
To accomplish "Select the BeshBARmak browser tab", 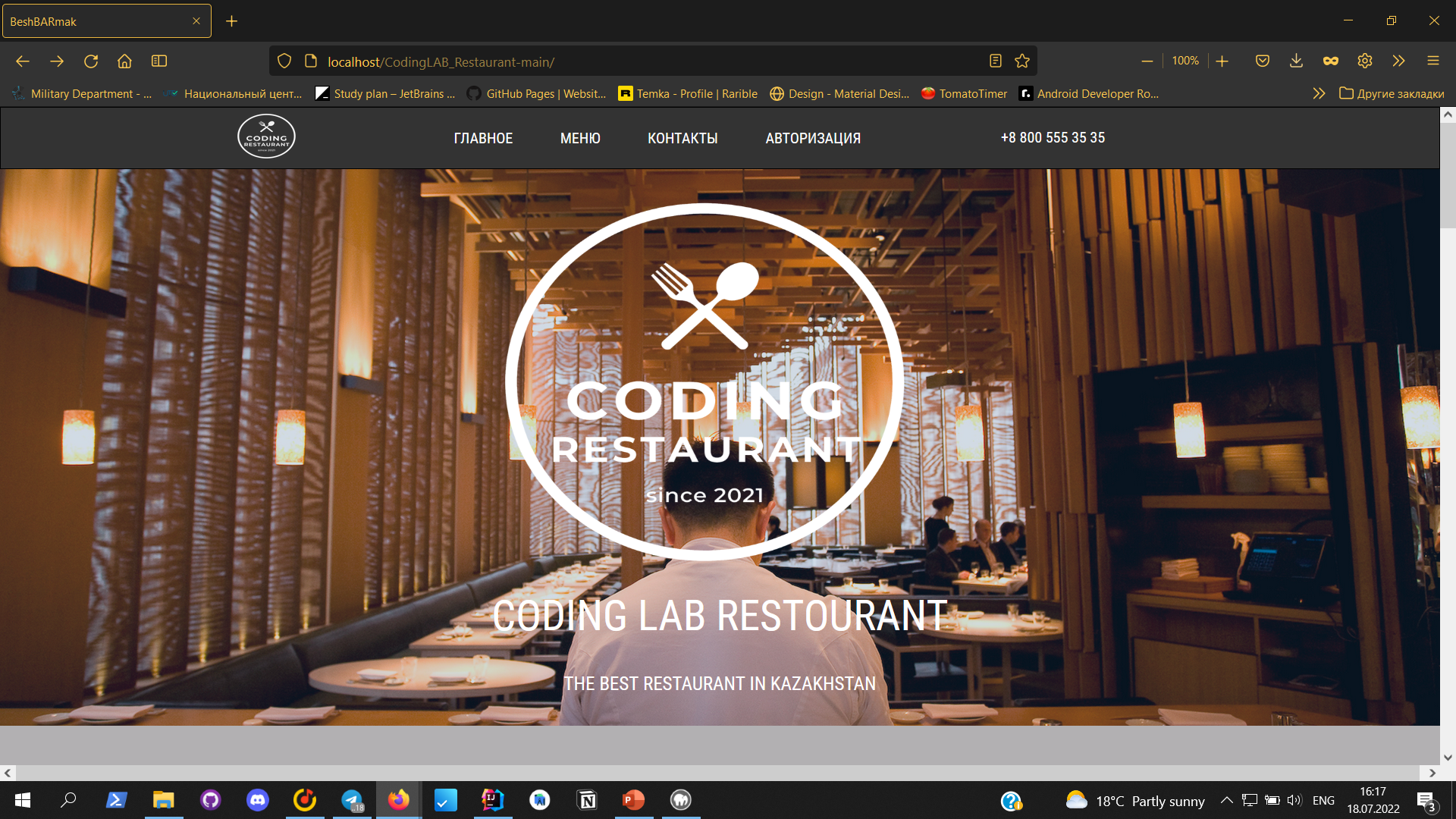I will pos(107,21).
